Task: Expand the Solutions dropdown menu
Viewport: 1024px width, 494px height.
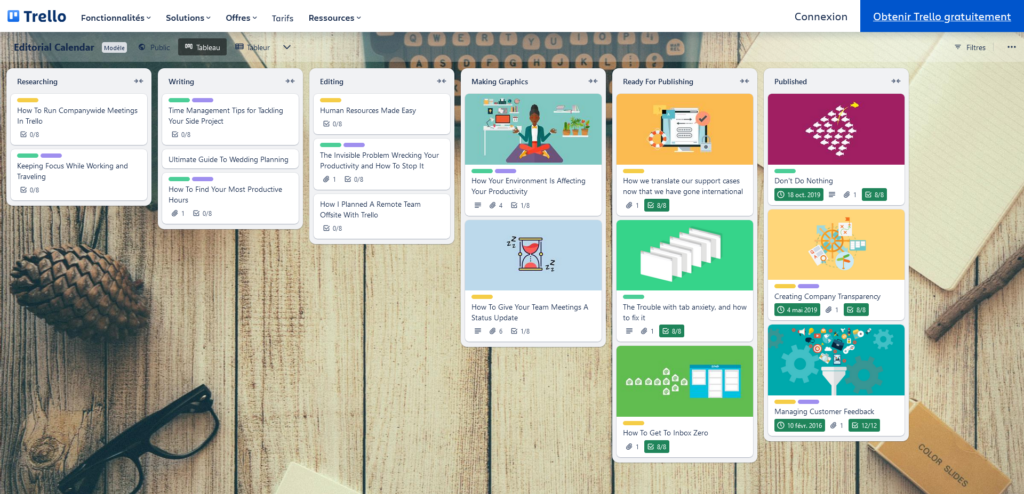Action: click(x=188, y=18)
